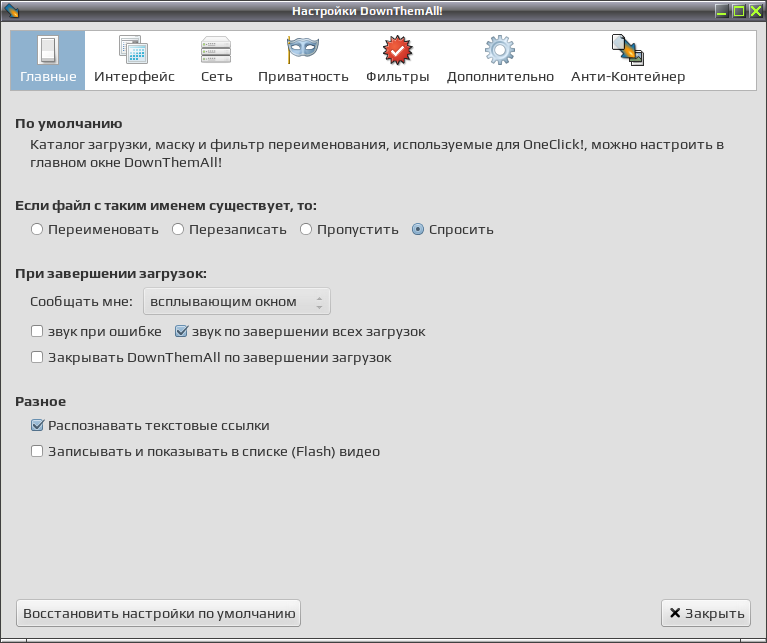Click the По умолчанию heading
The height and width of the screenshot is (643, 767).
click(68, 124)
